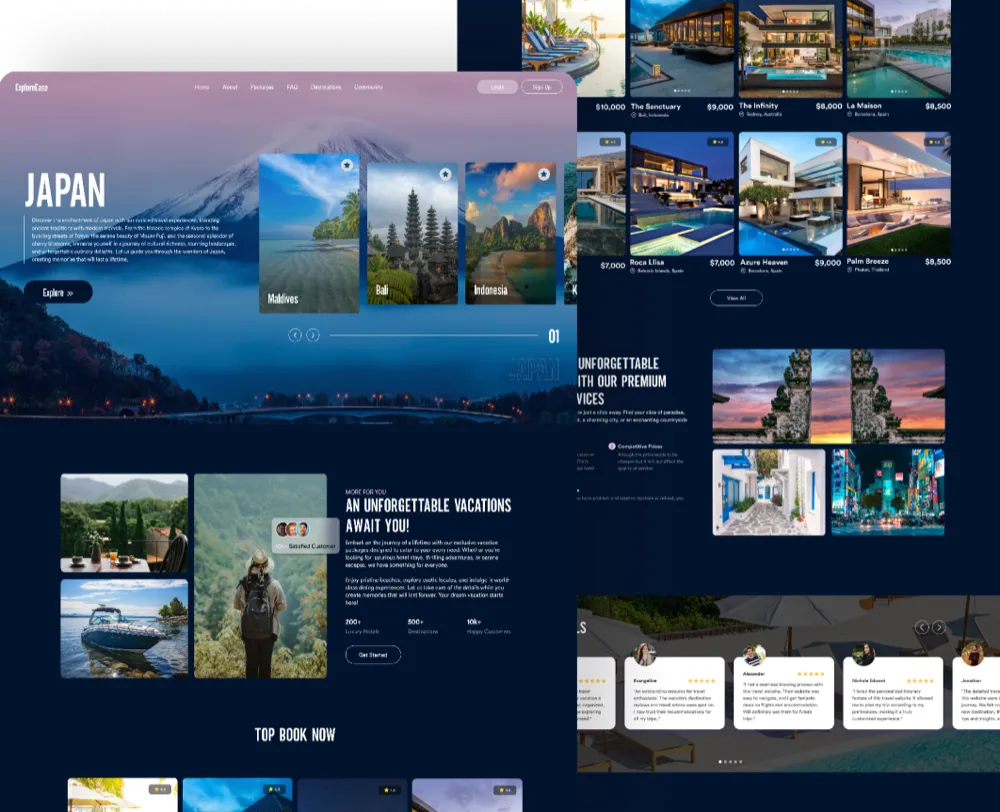Click location pin under Palm Breeze
This screenshot has width=1000, height=812.
pos(850,270)
